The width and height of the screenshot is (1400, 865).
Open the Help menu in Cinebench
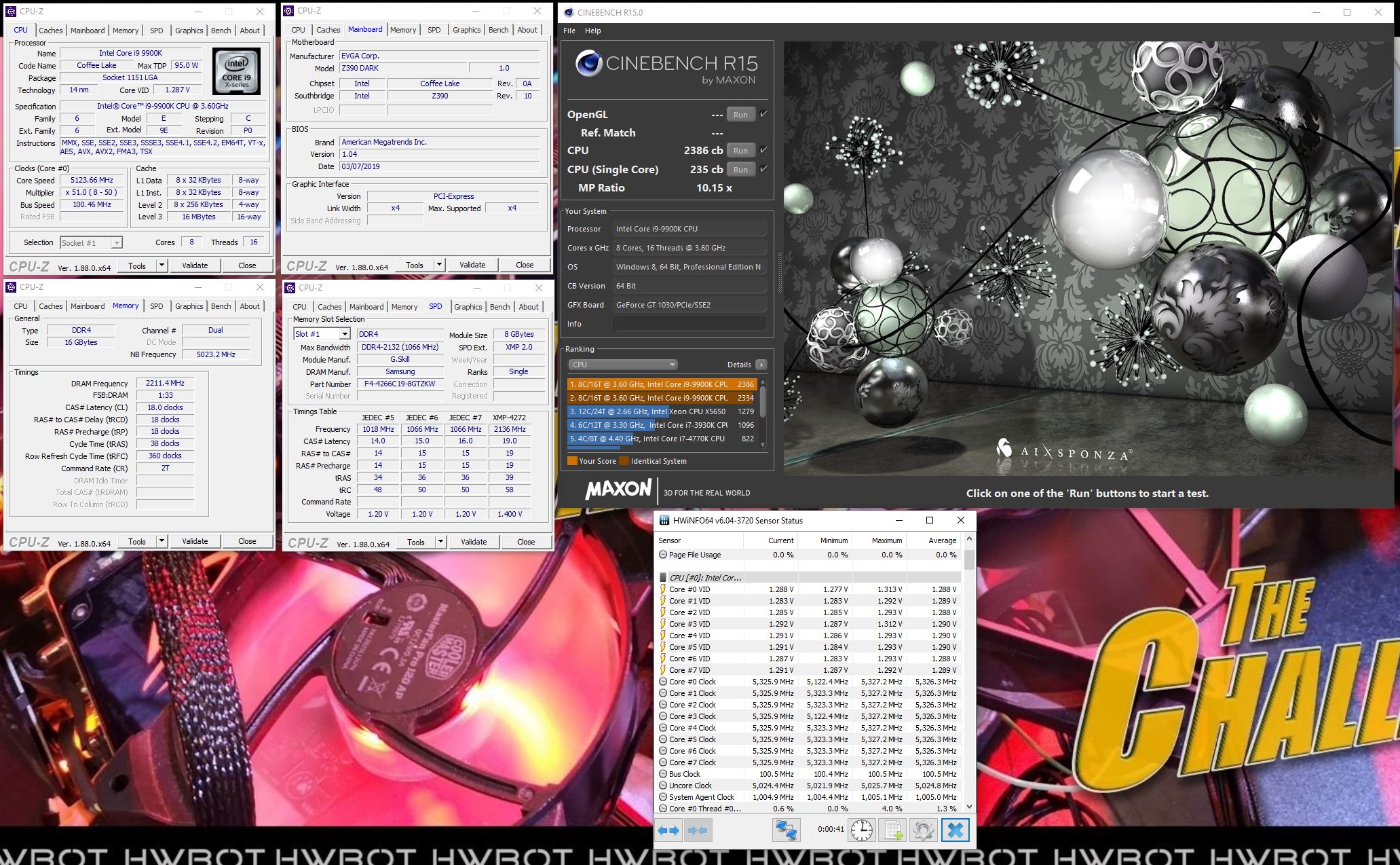(593, 31)
